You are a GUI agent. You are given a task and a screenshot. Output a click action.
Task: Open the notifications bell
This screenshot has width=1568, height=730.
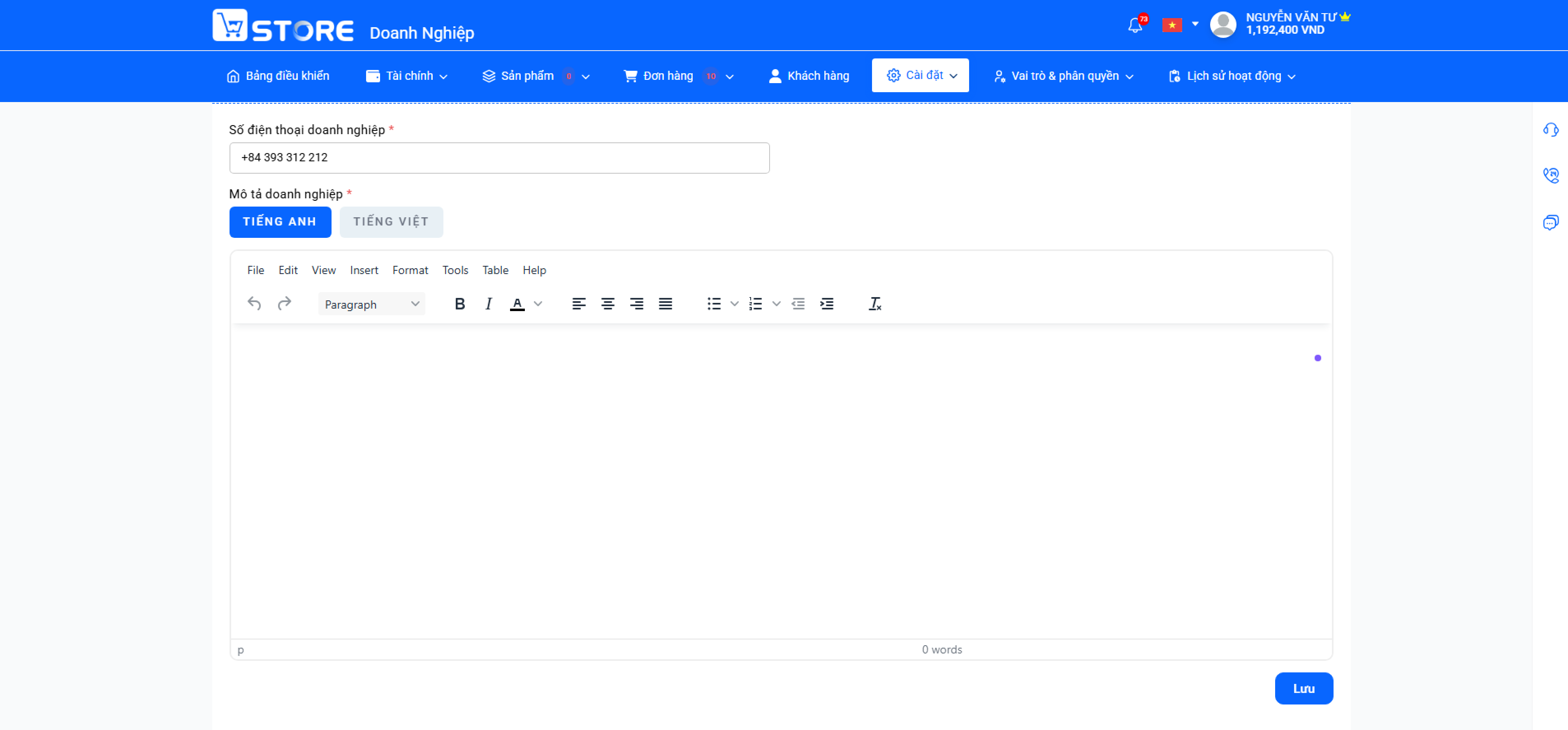(1135, 25)
